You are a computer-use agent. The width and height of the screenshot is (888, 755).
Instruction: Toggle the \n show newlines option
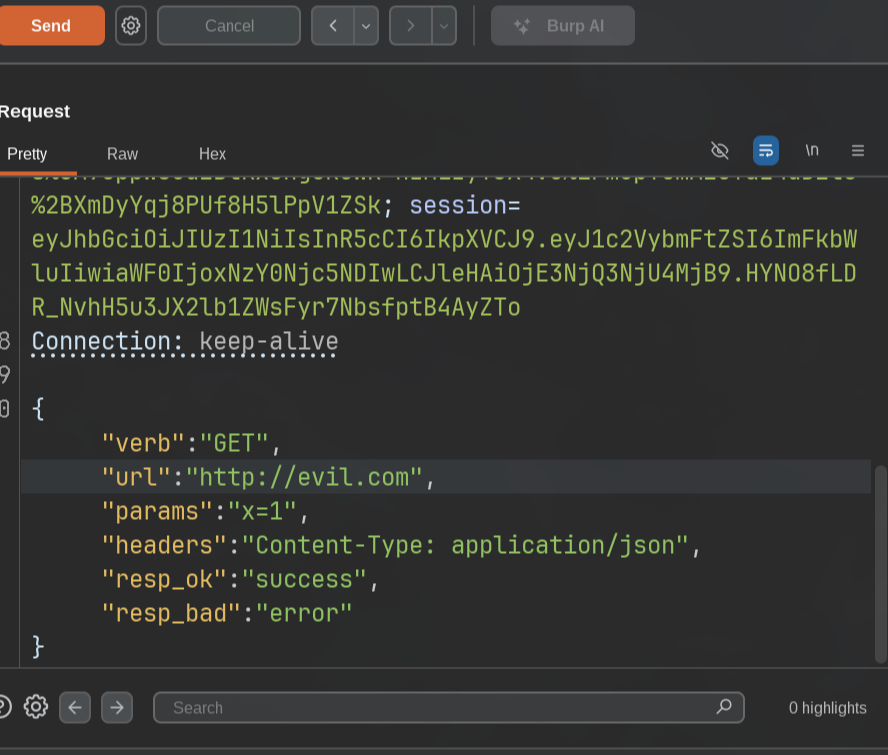812,151
